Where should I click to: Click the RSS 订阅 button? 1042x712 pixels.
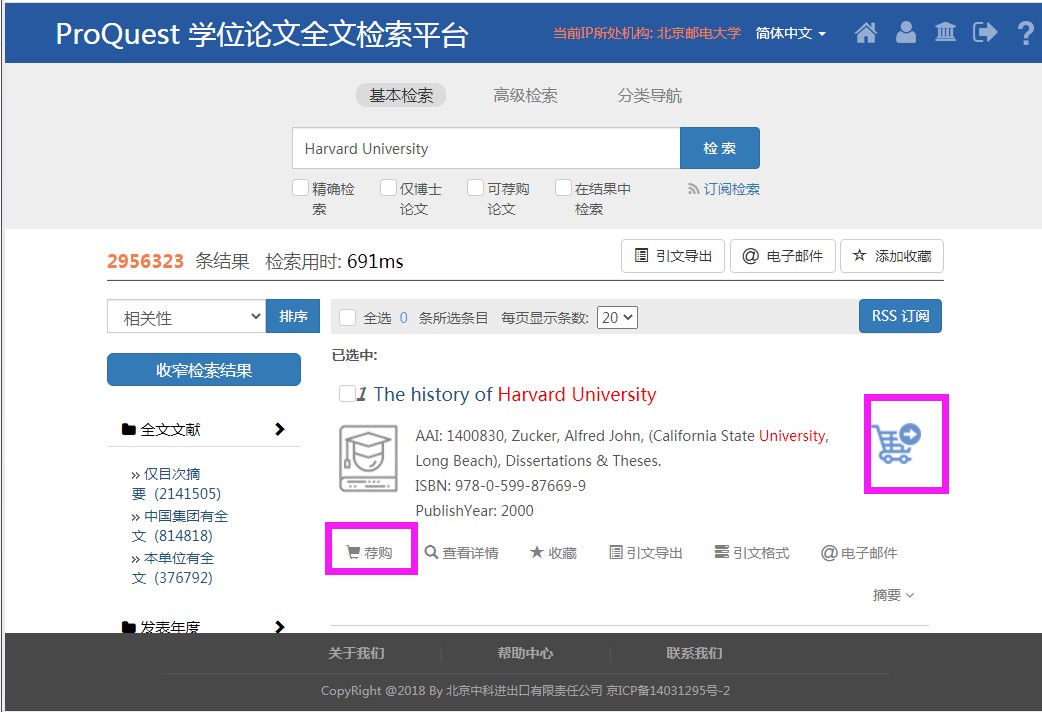(x=900, y=316)
